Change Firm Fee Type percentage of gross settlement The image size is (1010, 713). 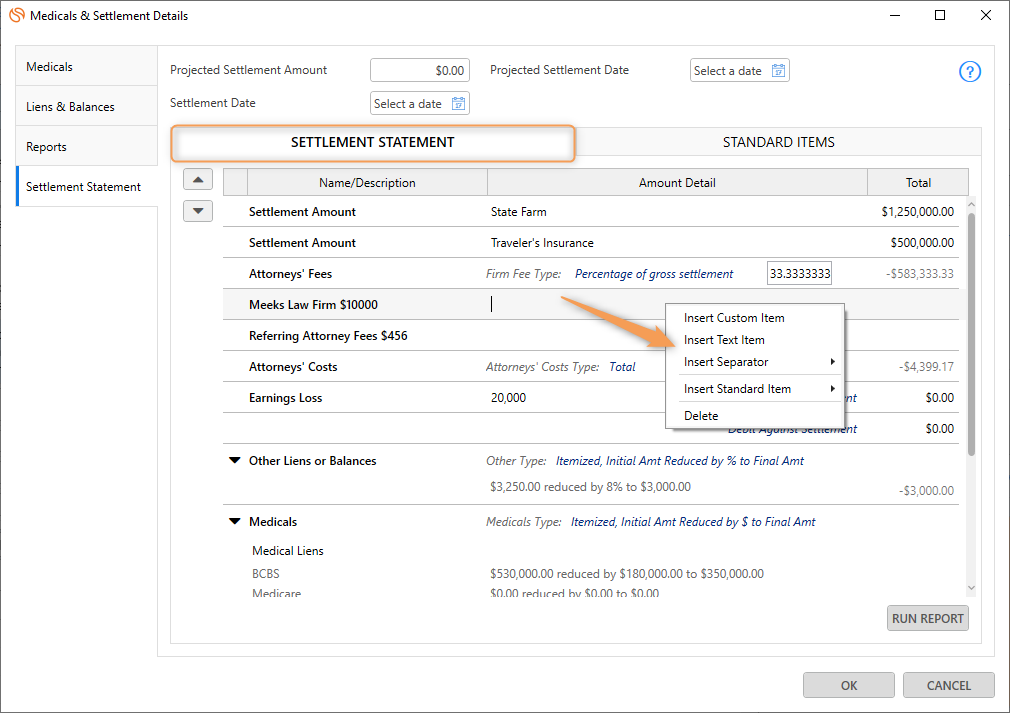click(x=654, y=274)
